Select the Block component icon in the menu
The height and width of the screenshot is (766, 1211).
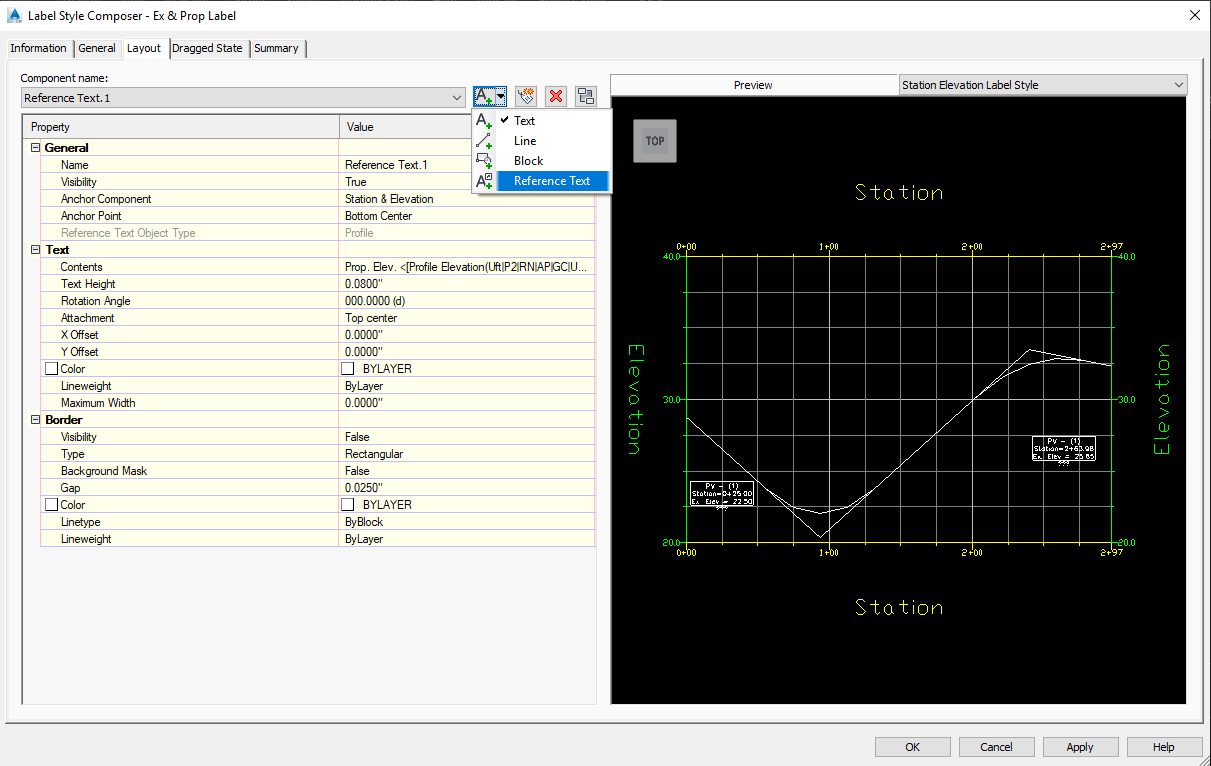pos(484,160)
